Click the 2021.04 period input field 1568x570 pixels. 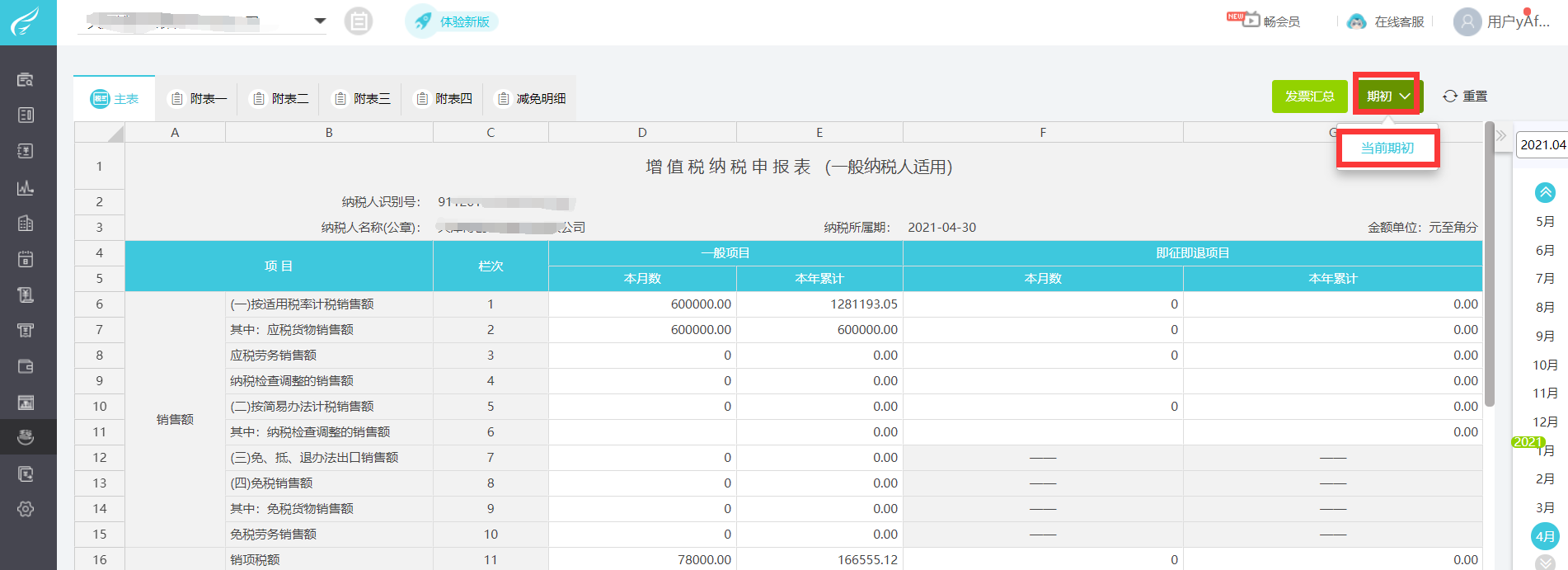1541,145
